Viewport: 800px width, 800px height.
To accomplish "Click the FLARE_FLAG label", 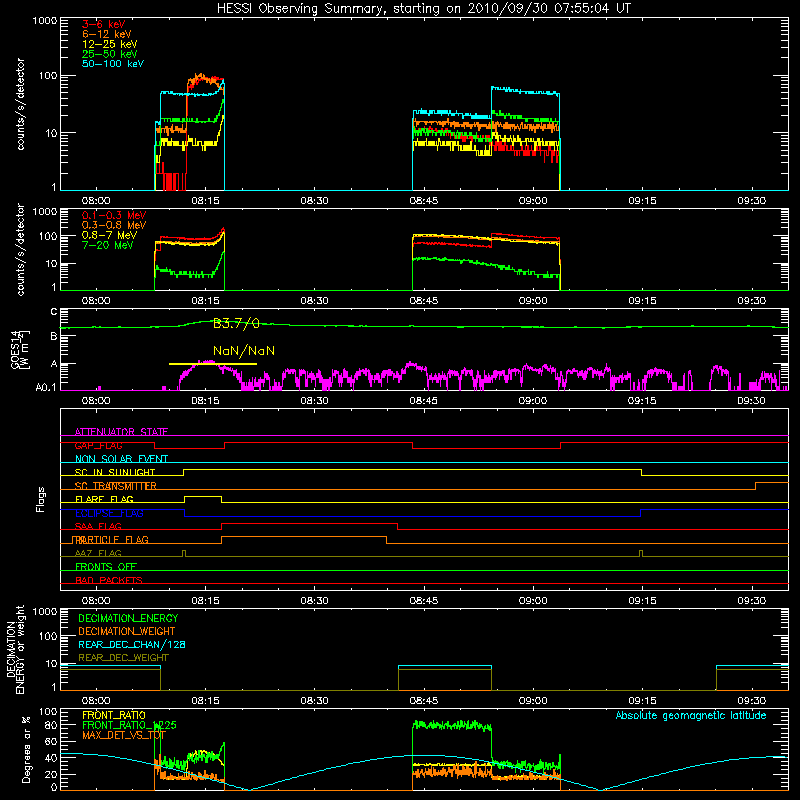I will tap(104, 499).
